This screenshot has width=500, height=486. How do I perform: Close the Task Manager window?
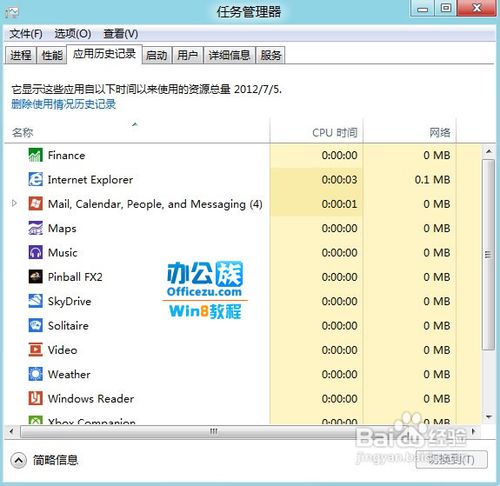(x=477, y=8)
